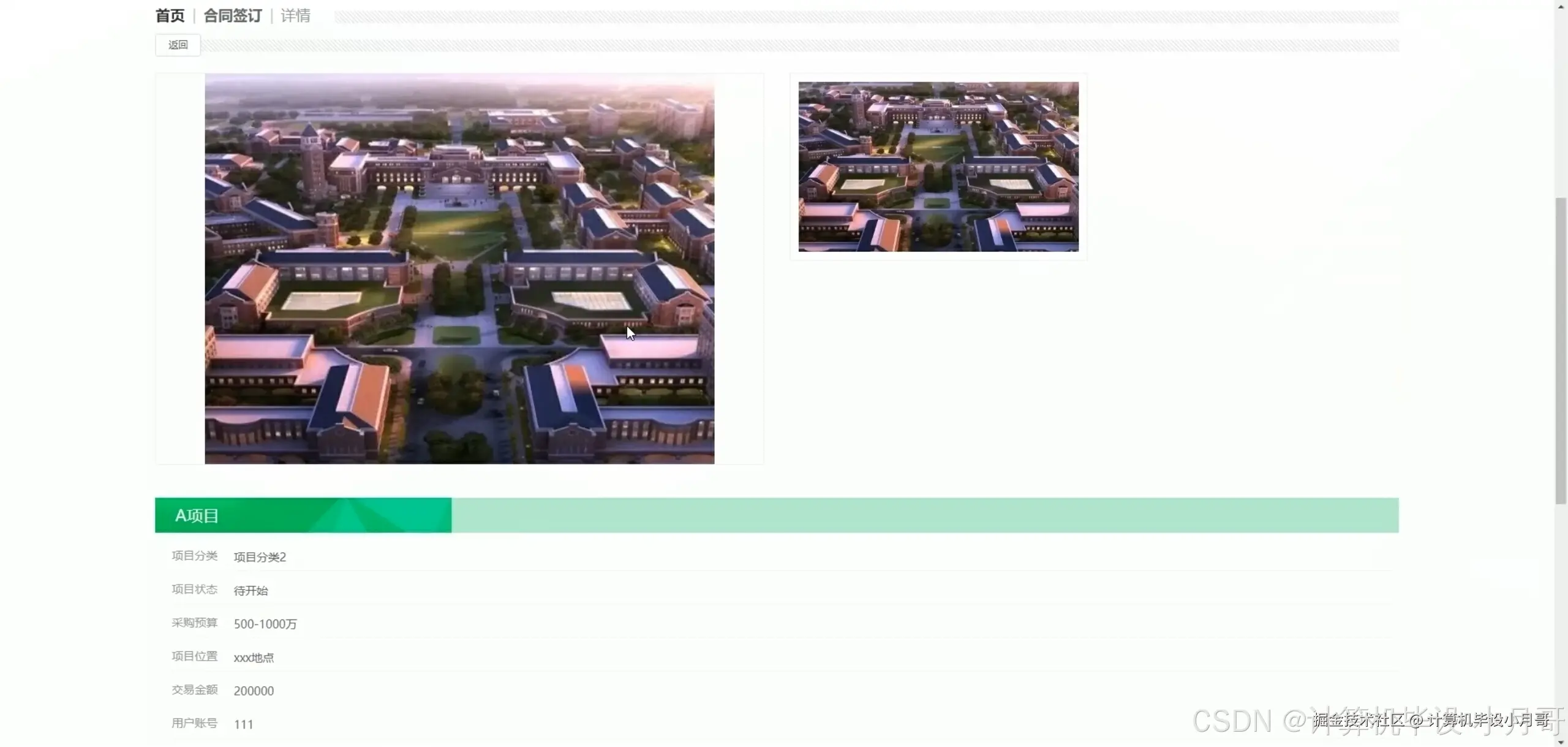Image resolution: width=1568 pixels, height=747 pixels.
Task: Click the 待开始 project status value
Action: (251, 591)
